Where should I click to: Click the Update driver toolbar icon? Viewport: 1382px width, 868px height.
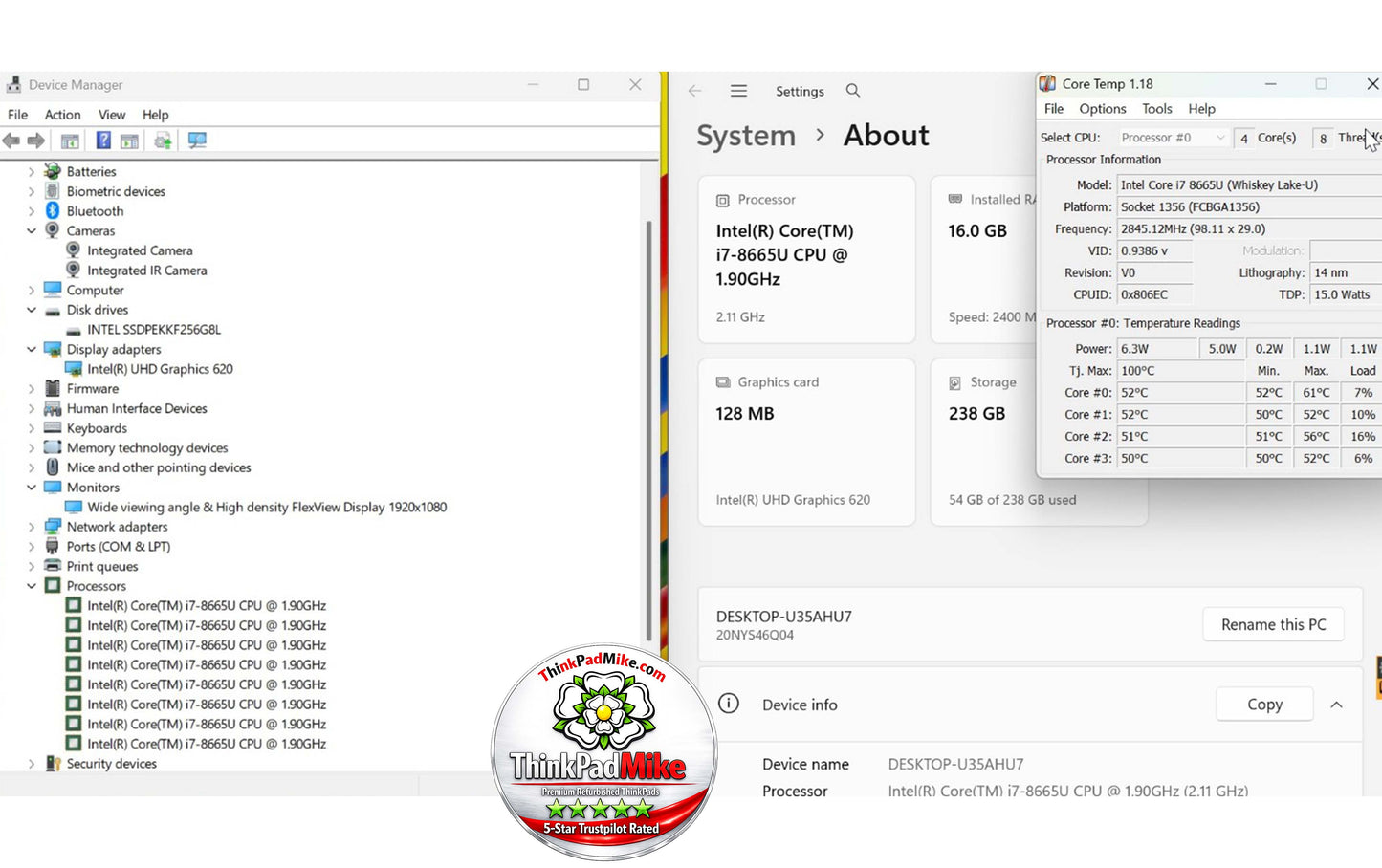(164, 141)
